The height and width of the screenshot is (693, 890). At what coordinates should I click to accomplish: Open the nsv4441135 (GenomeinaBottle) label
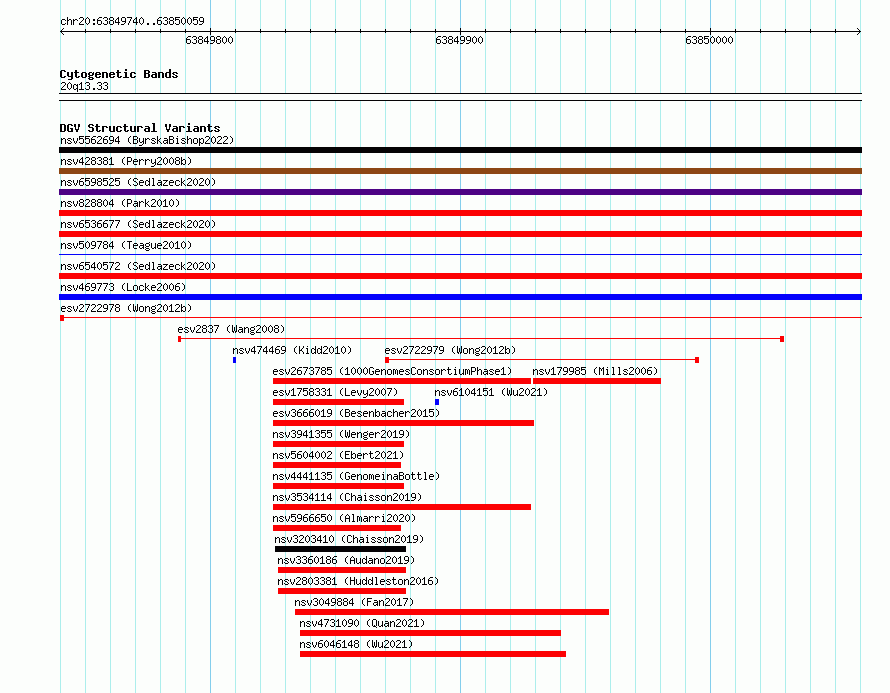pos(356,476)
